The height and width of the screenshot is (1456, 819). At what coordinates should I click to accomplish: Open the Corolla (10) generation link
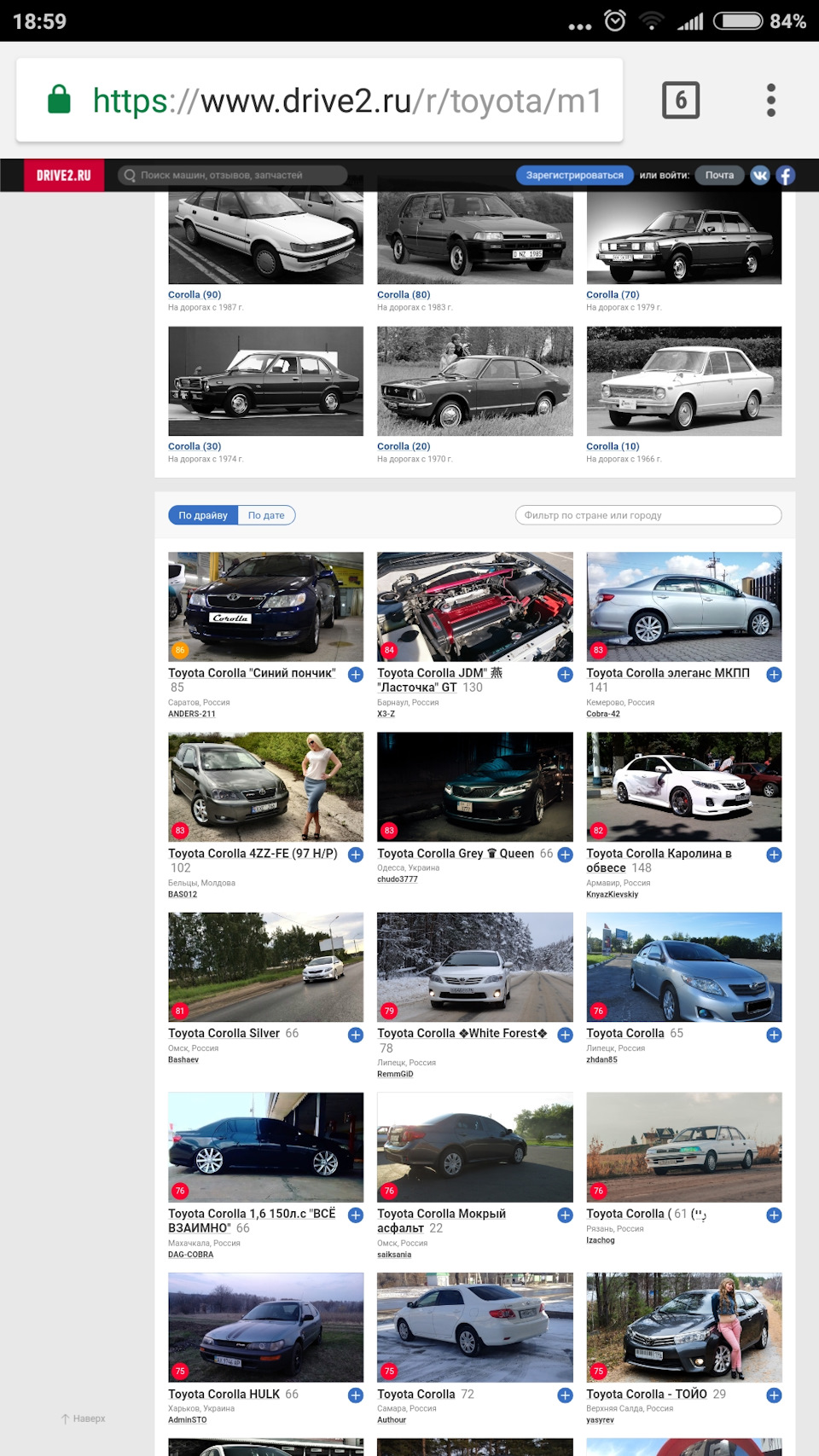[x=613, y=446]
